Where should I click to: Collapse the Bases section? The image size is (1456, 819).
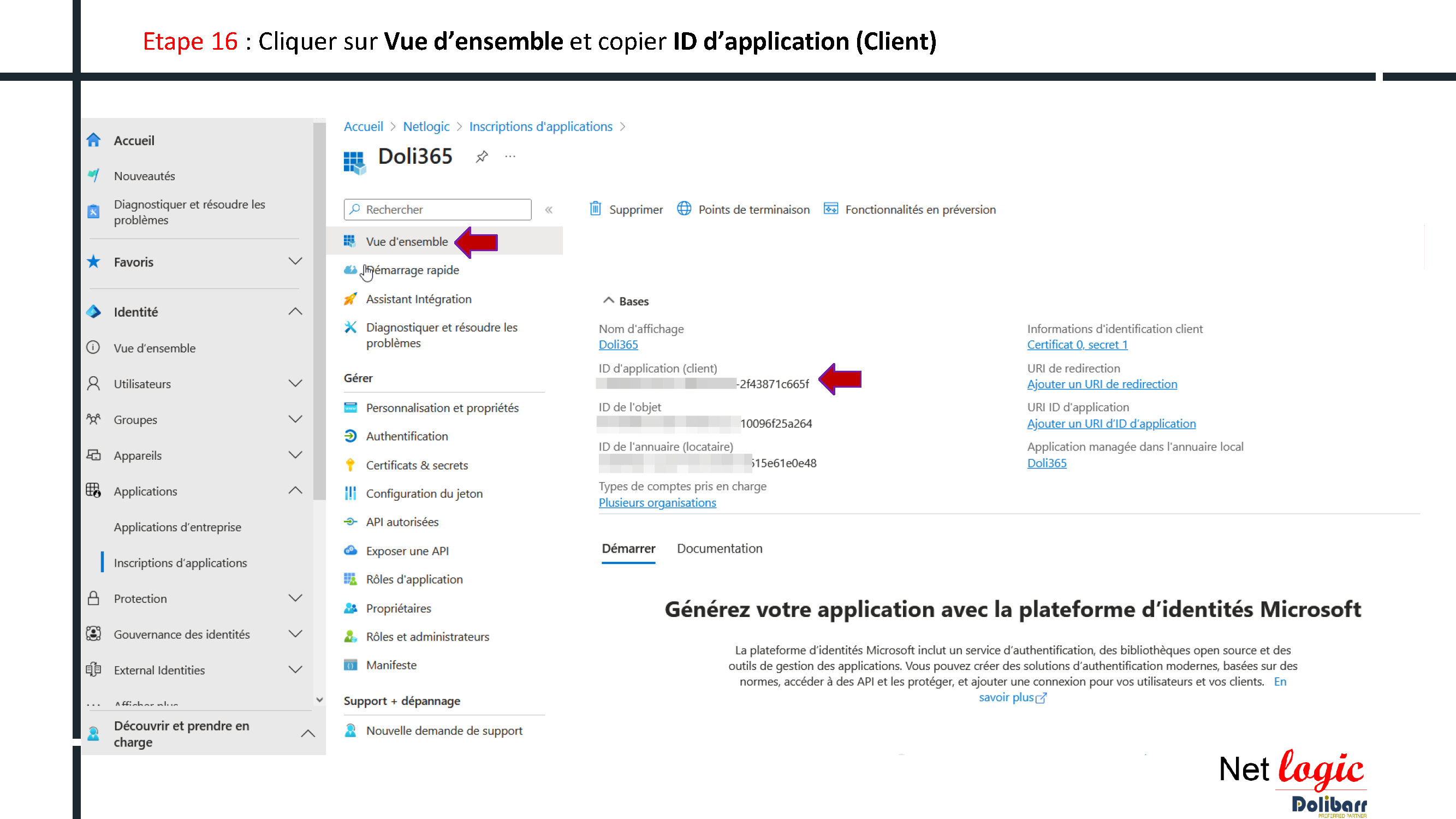[609, 301]
